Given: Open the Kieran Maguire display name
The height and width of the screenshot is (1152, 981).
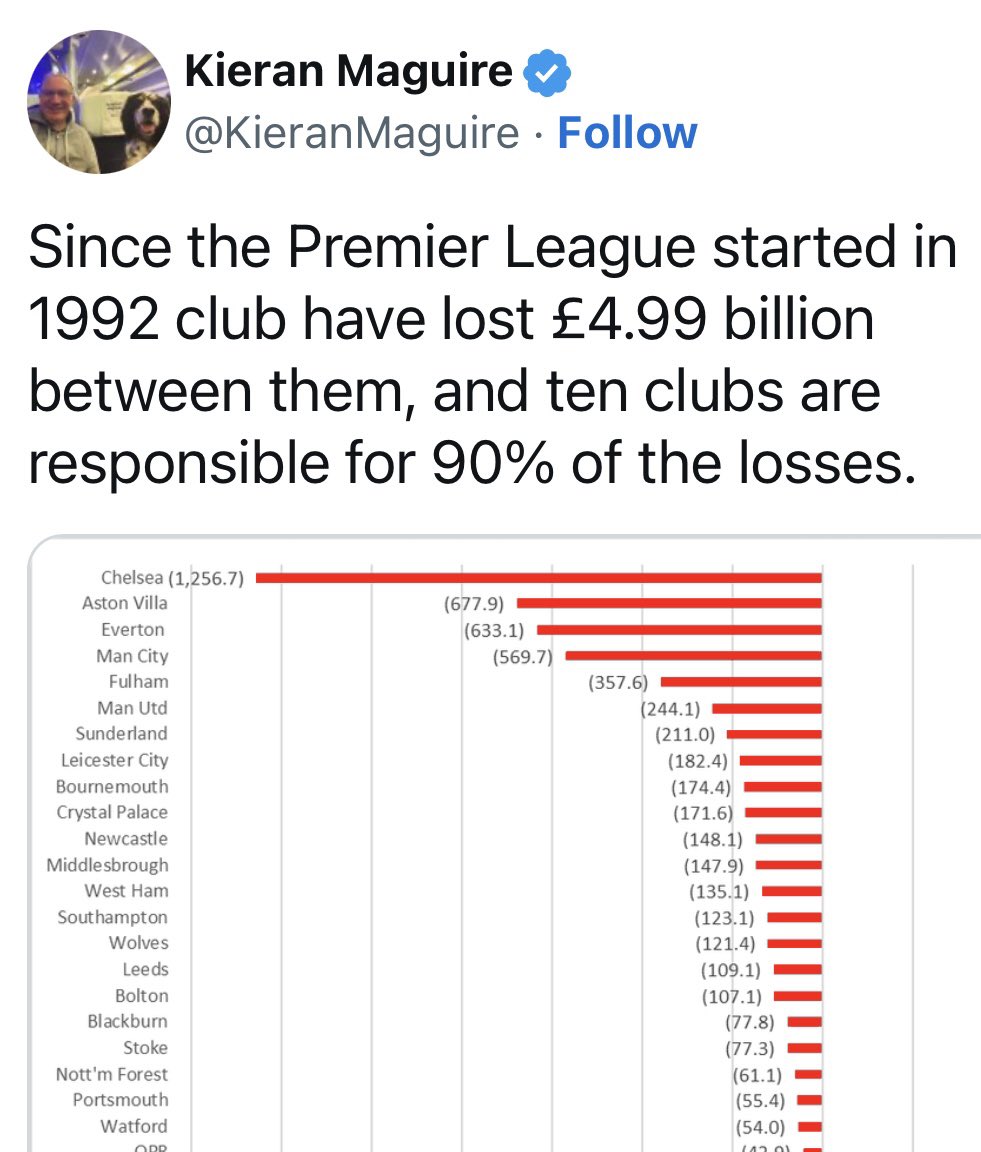Looking at the screenshot, I should [349, 72].
